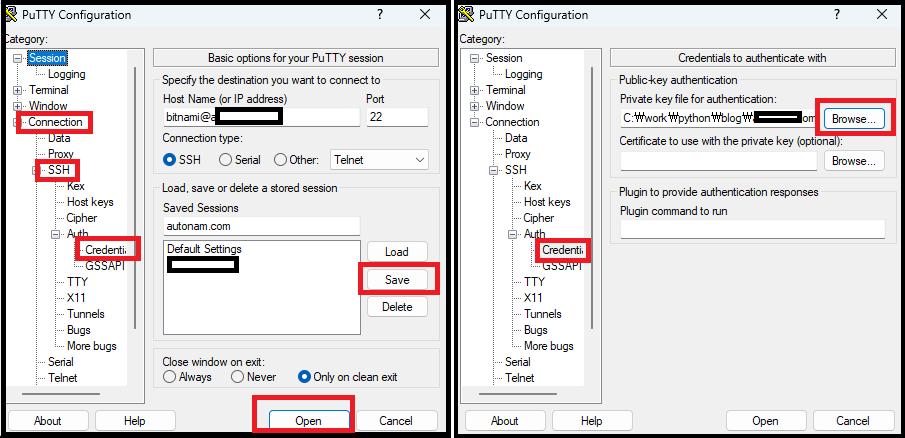
Task: Expand the Terminal tree node in left window
Action: (x=17, y=90)
